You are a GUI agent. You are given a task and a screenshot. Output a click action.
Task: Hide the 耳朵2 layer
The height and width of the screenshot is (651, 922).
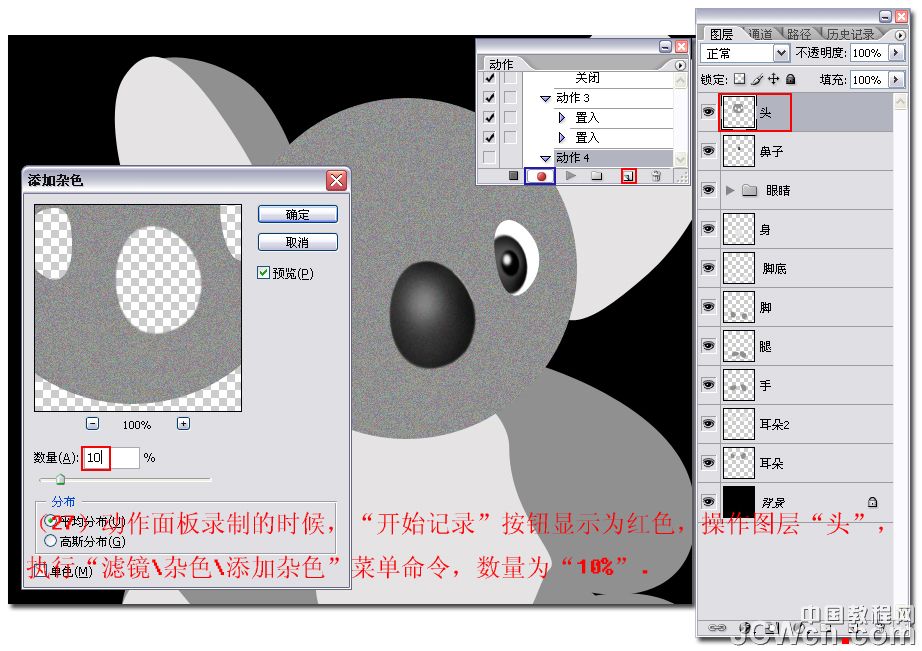[x=708, y=423]
